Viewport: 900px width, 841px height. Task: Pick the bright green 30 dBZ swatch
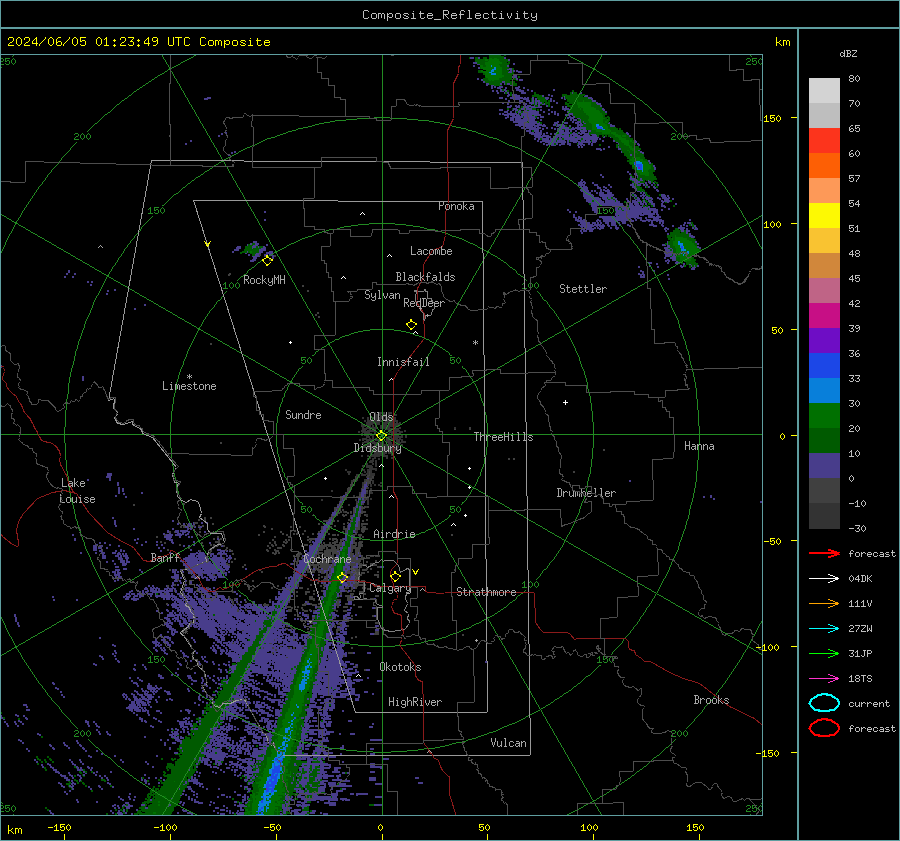coord(824,415)
